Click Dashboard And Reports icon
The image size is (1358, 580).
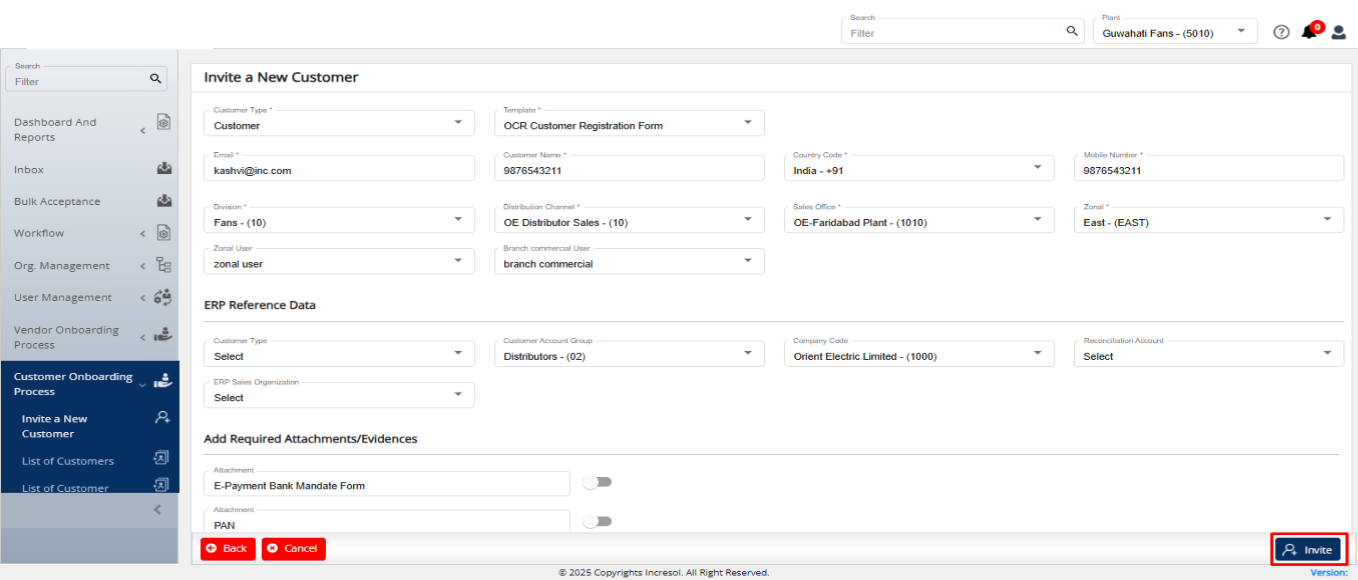coord(164,122)
